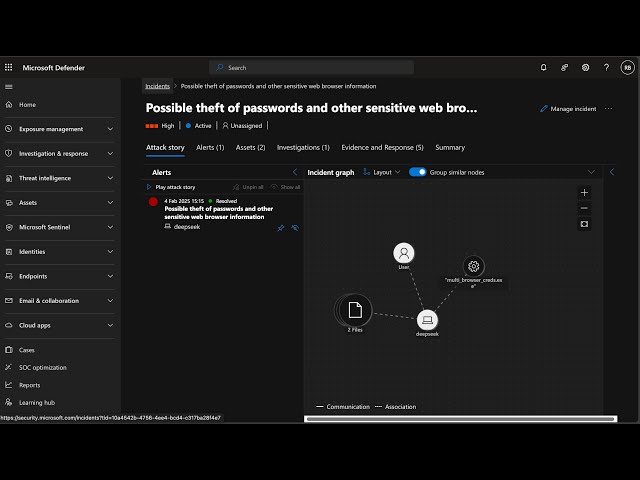Screen dimensions: 640x480
Task: Toggle Group similar nodes switch
Action: pyautogui.click(x=417, y=172)
